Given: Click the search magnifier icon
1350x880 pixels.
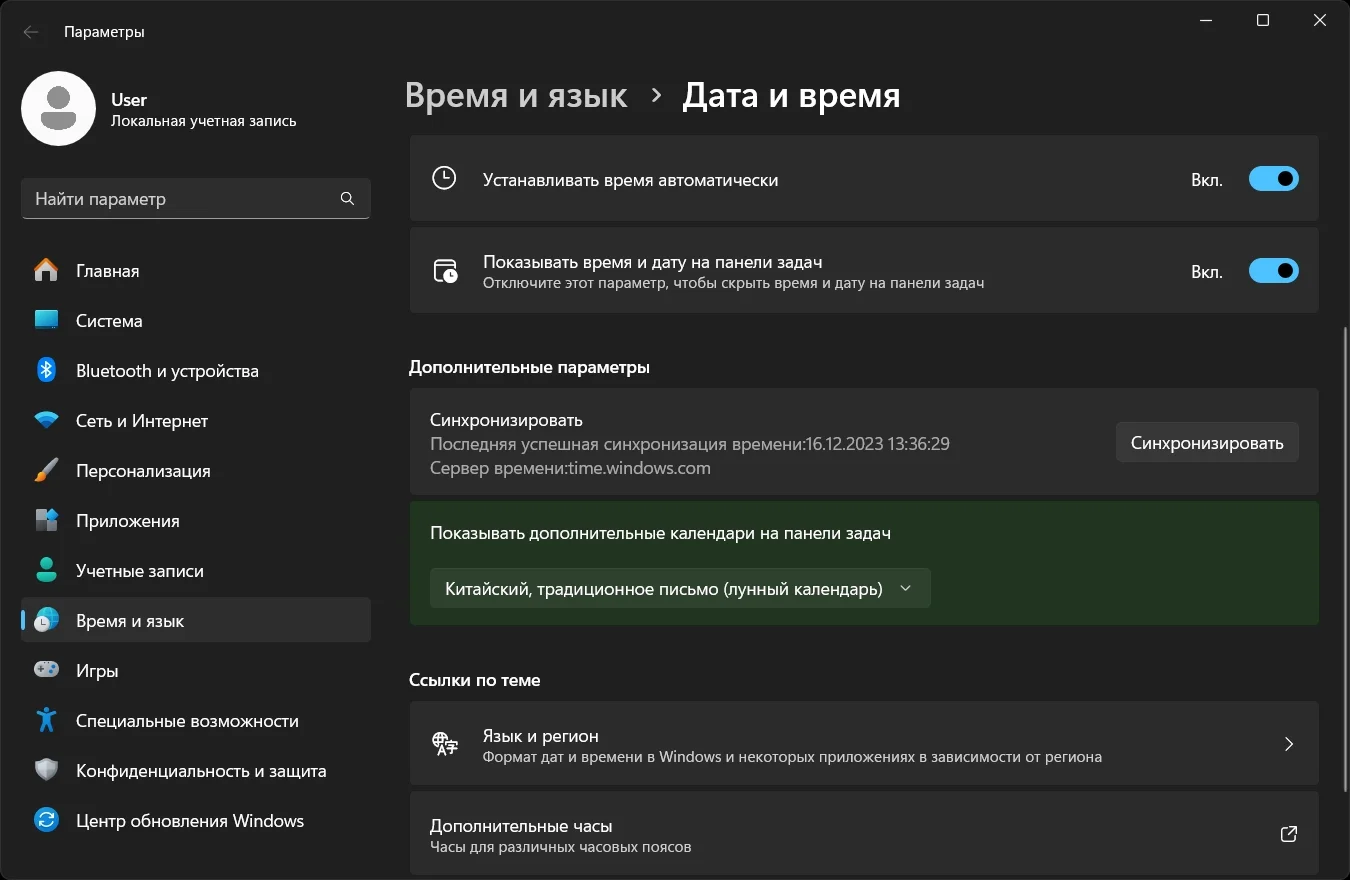Looking at the screenshot, I should point(347,198).
